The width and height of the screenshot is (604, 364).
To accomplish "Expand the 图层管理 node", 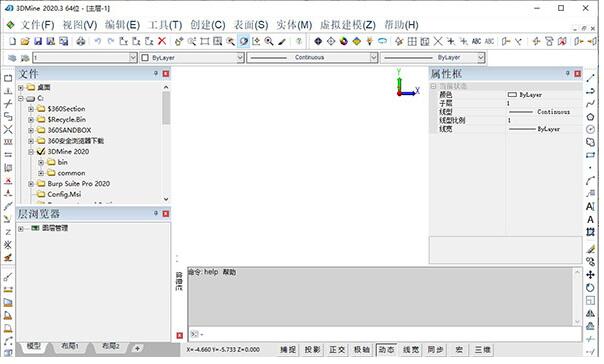I will pyautogui.click(x=21, y=228).
